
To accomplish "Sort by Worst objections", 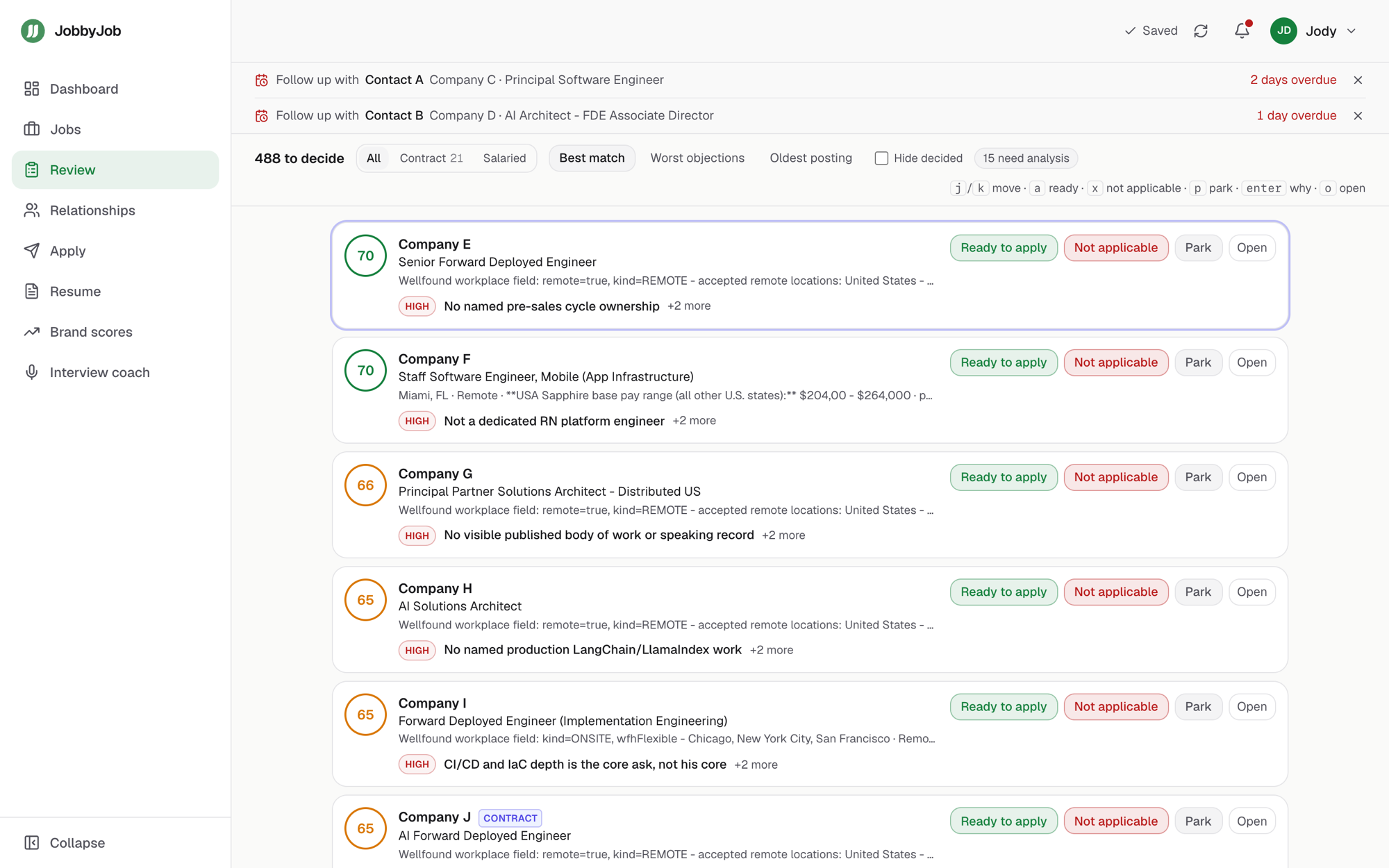I will coord(697,158).
